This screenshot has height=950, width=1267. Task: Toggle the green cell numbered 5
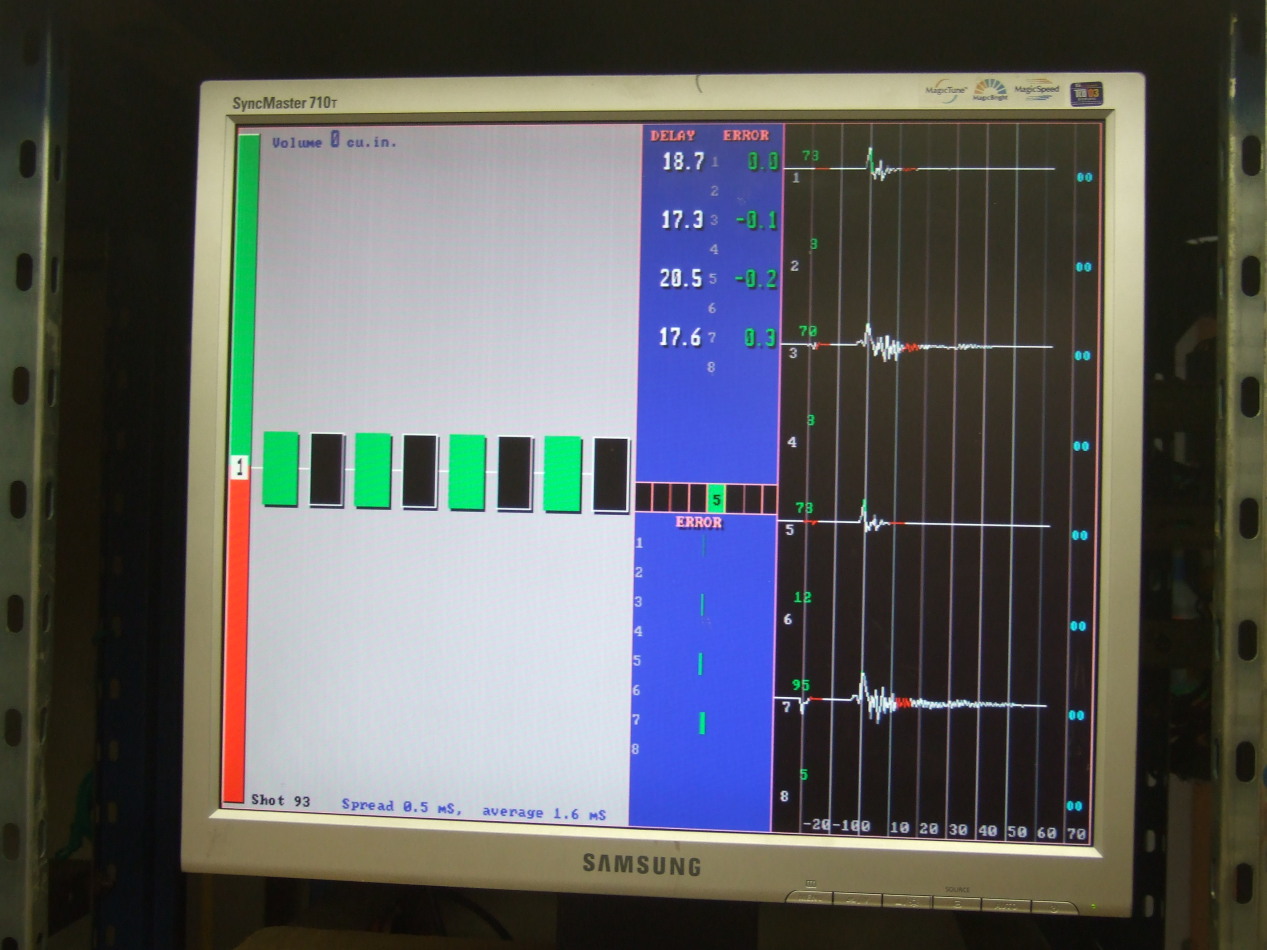point(715,499)
